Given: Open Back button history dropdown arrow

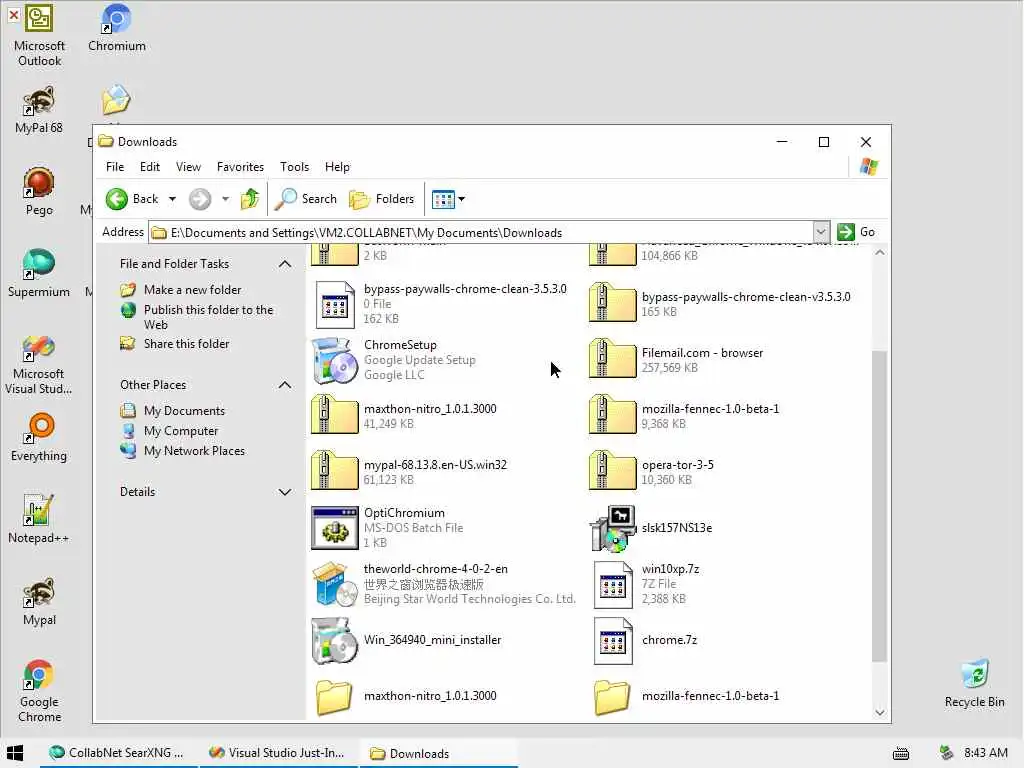Looking at the screenshot, I should coord(172,199).
